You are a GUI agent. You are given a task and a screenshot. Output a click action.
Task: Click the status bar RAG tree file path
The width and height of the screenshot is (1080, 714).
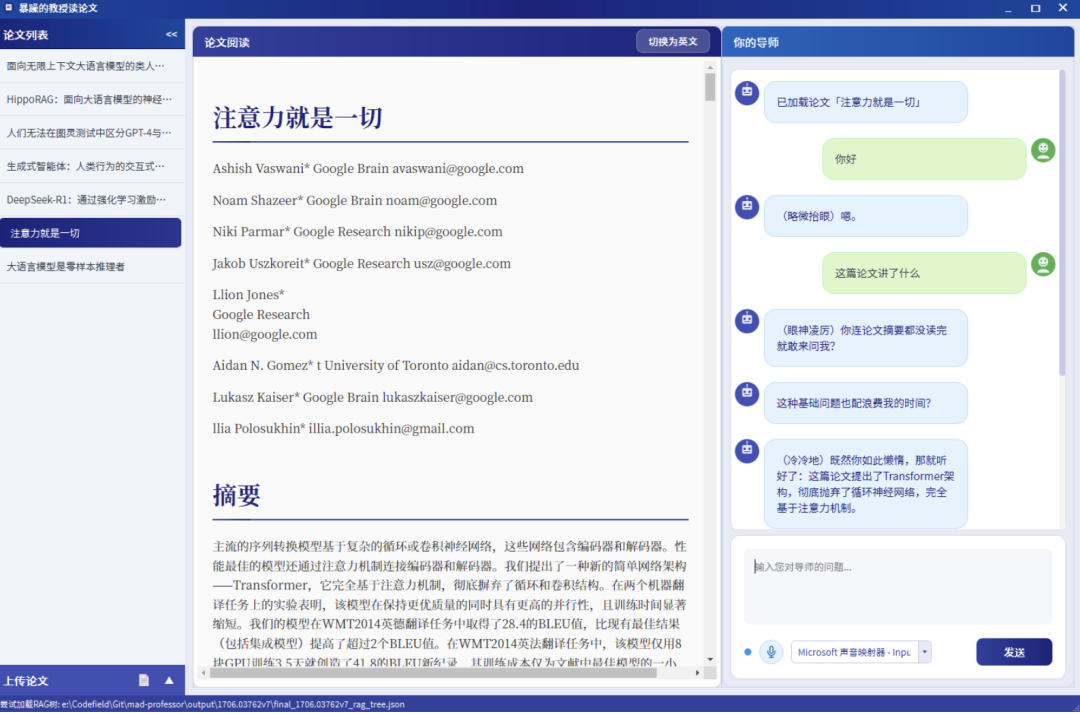pyautogui.click(x=202, y=704)
